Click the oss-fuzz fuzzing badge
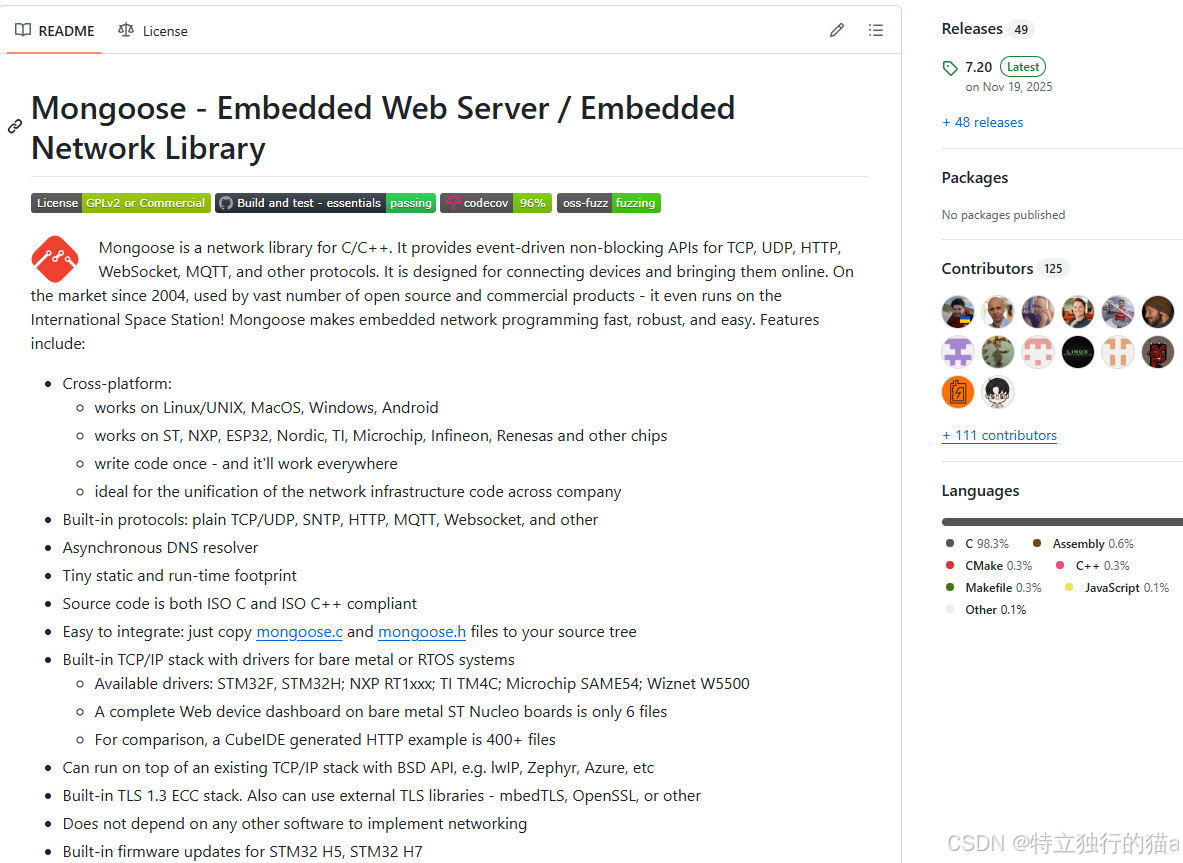The image size is (1183, 863). pos(609,203)
